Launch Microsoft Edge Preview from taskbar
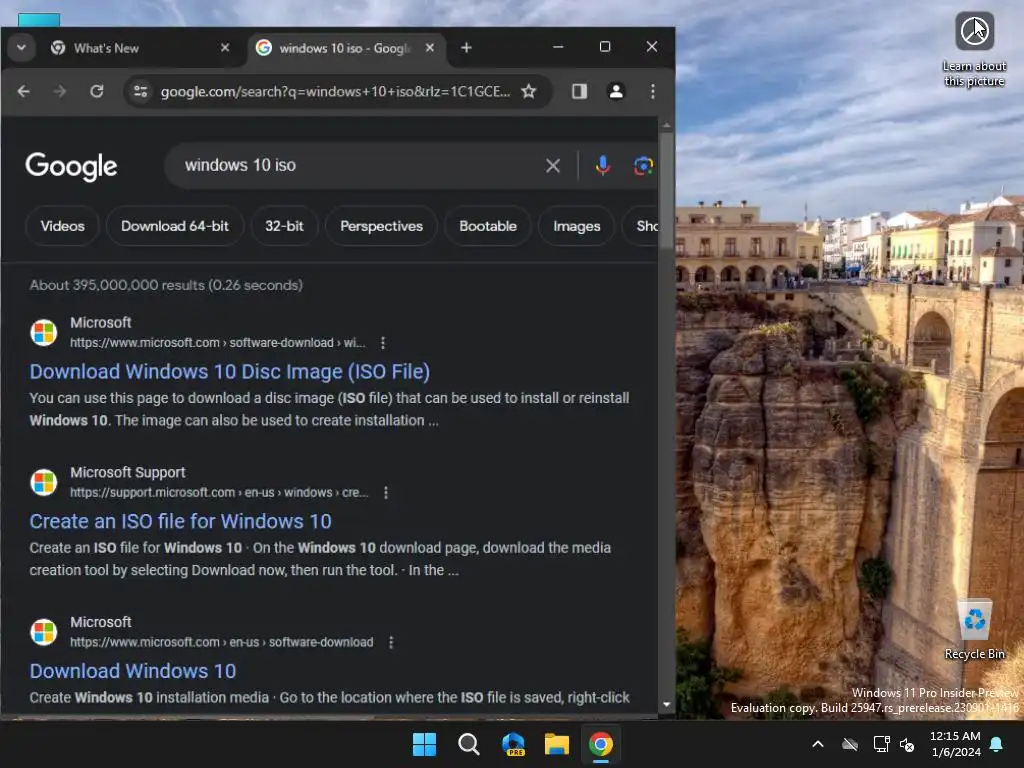Viewport: 1024px width, 768px height. (x=513, y=744)
